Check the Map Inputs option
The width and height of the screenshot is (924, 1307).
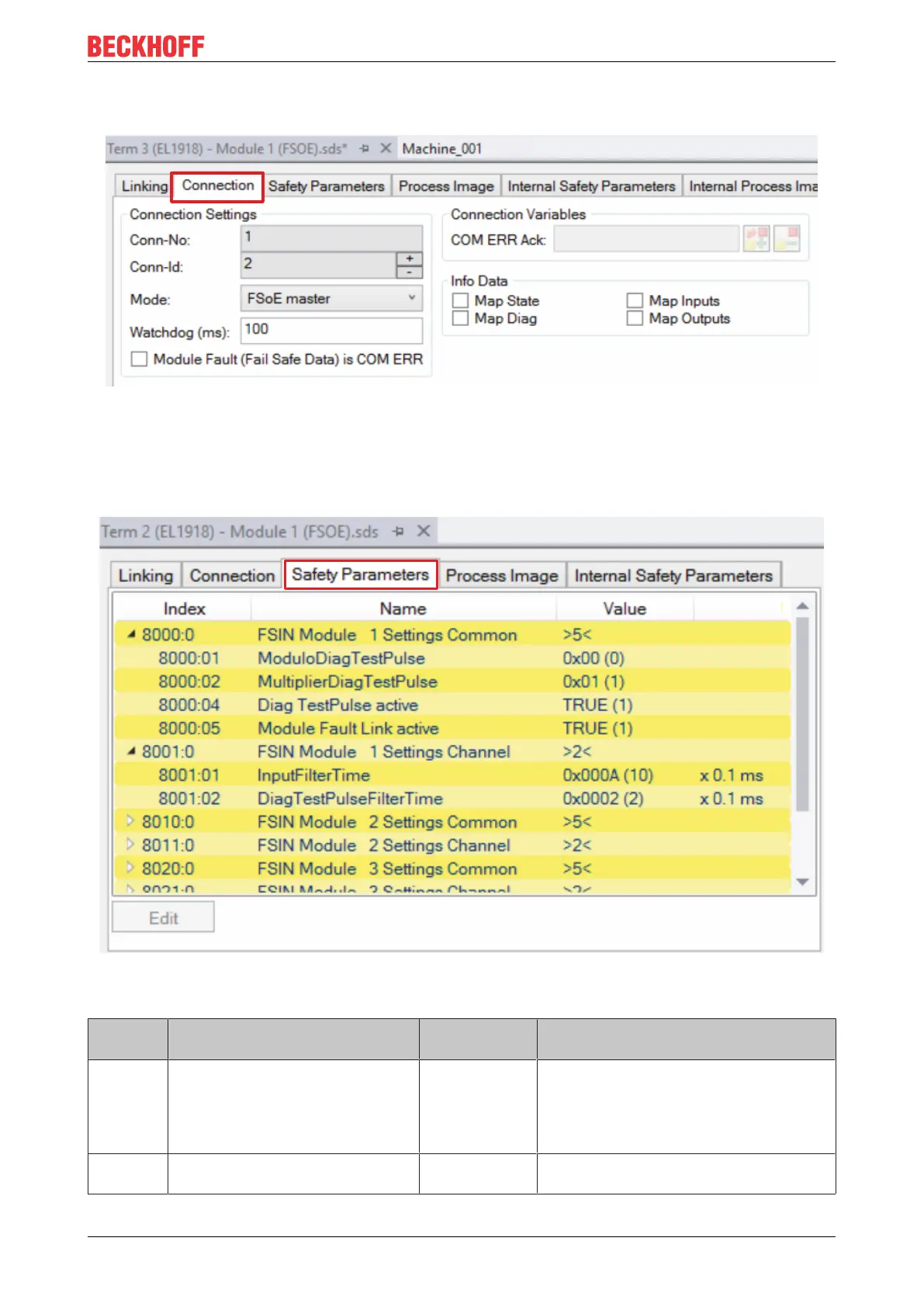click(x=635, y=300)
